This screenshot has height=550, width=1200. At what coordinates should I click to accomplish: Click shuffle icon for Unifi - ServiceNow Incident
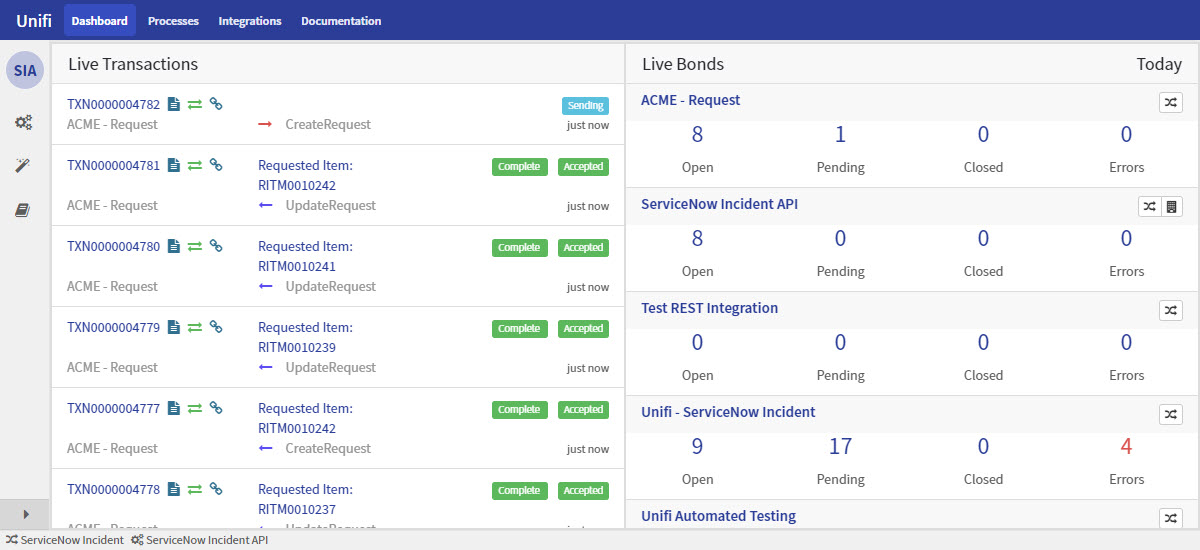point(1170,414)
